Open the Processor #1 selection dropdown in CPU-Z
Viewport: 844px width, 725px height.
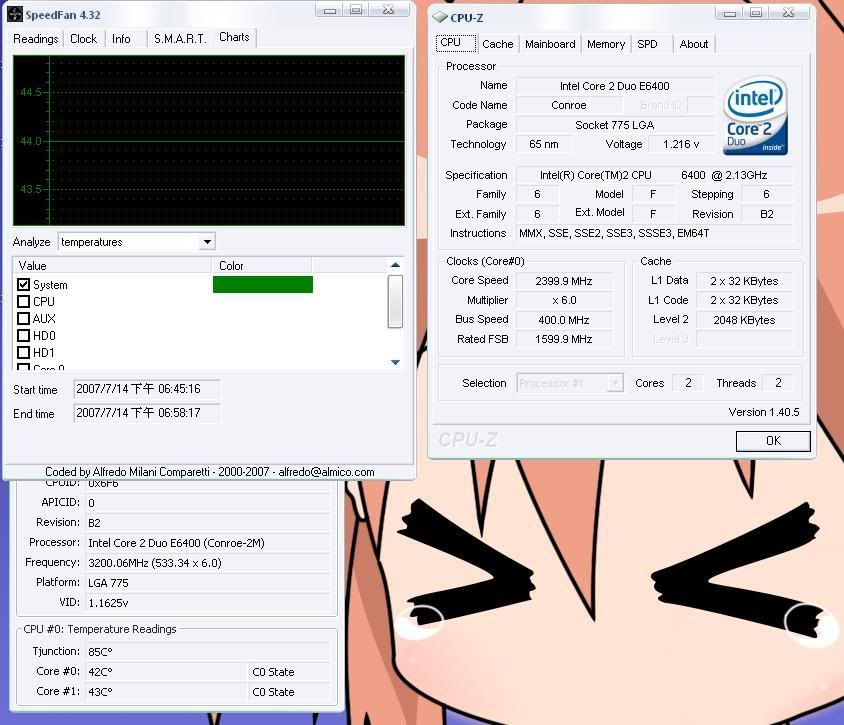615,383
